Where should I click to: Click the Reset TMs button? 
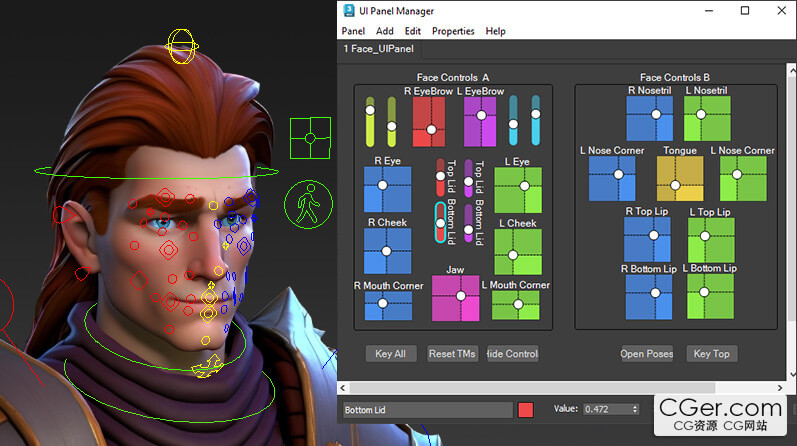click(451, 353)
